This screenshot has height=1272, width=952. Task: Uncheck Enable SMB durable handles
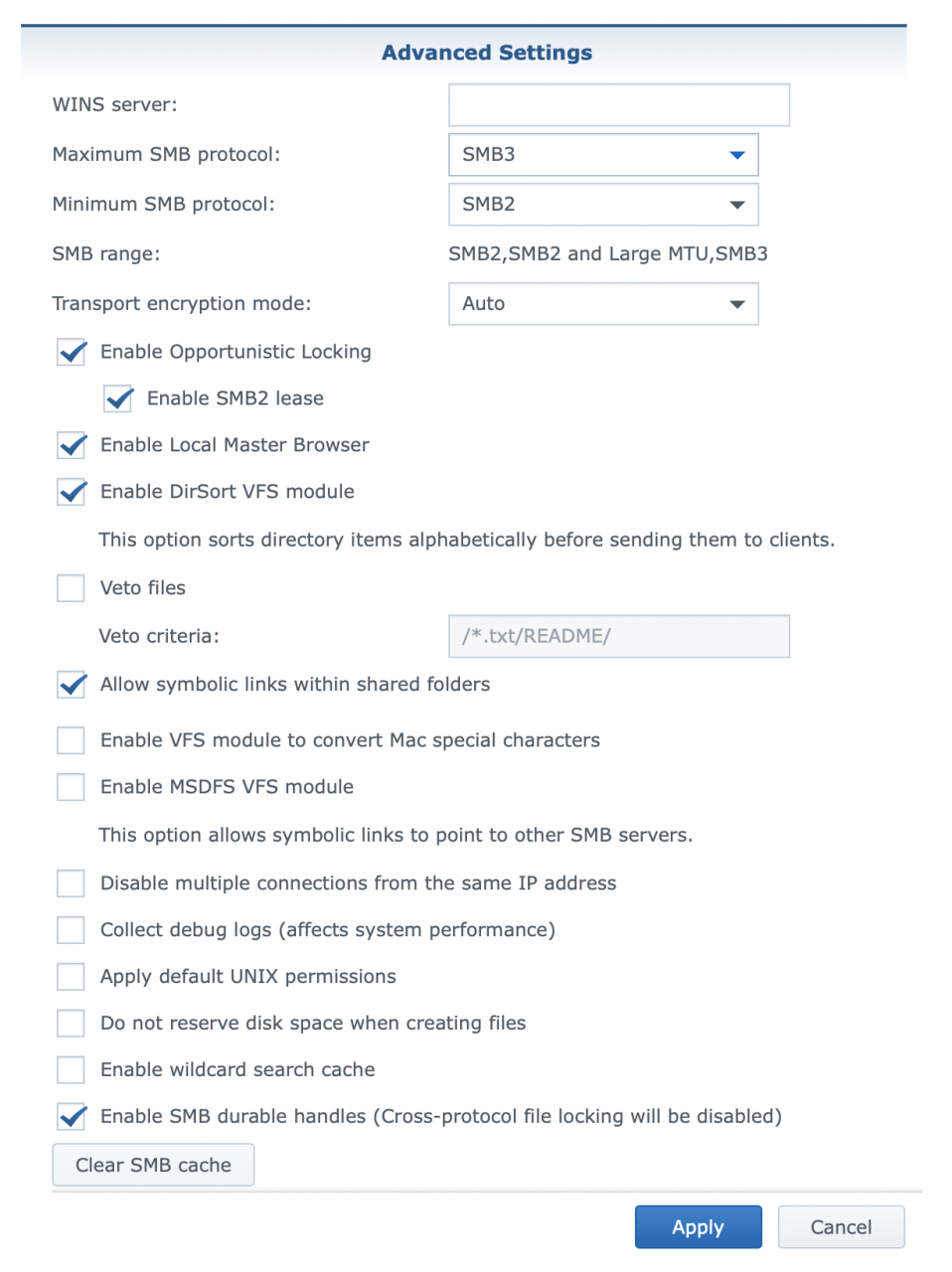[x=71, y=1116]
